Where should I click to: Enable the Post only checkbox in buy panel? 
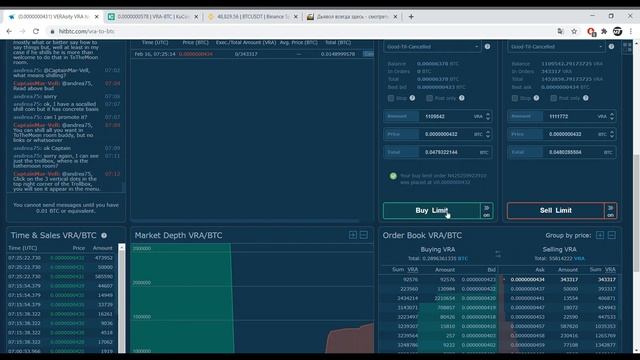[x=429, y=98]
